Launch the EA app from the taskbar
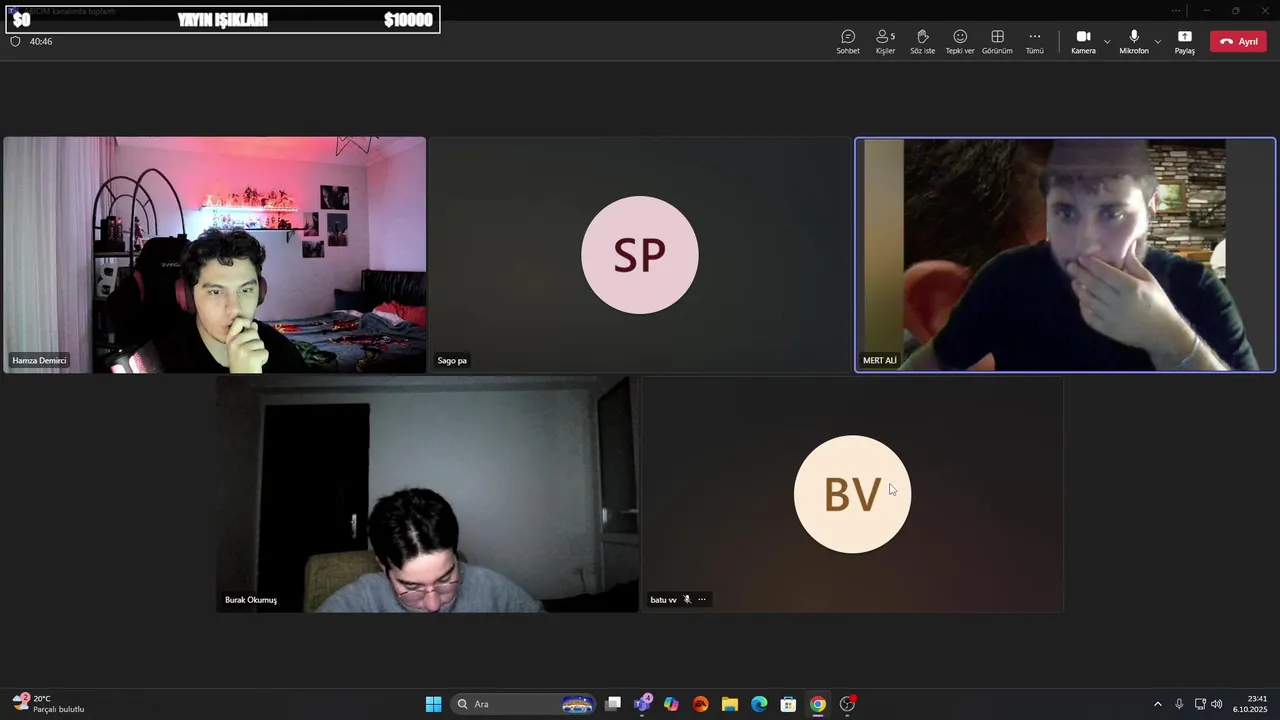The height and width of the screenshot is (720, 1280). pyautogui.click(x=700, y=704)
